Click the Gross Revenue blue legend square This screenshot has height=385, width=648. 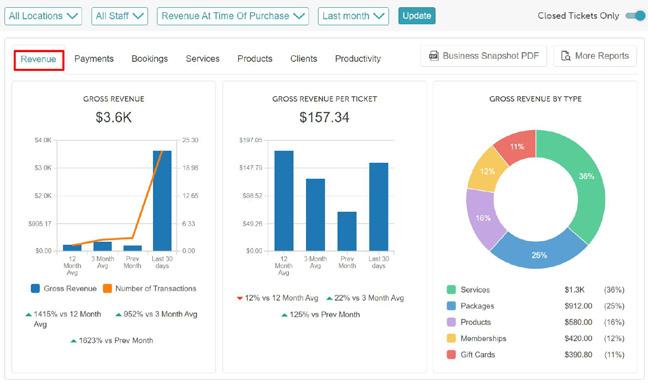coord(36,288)
